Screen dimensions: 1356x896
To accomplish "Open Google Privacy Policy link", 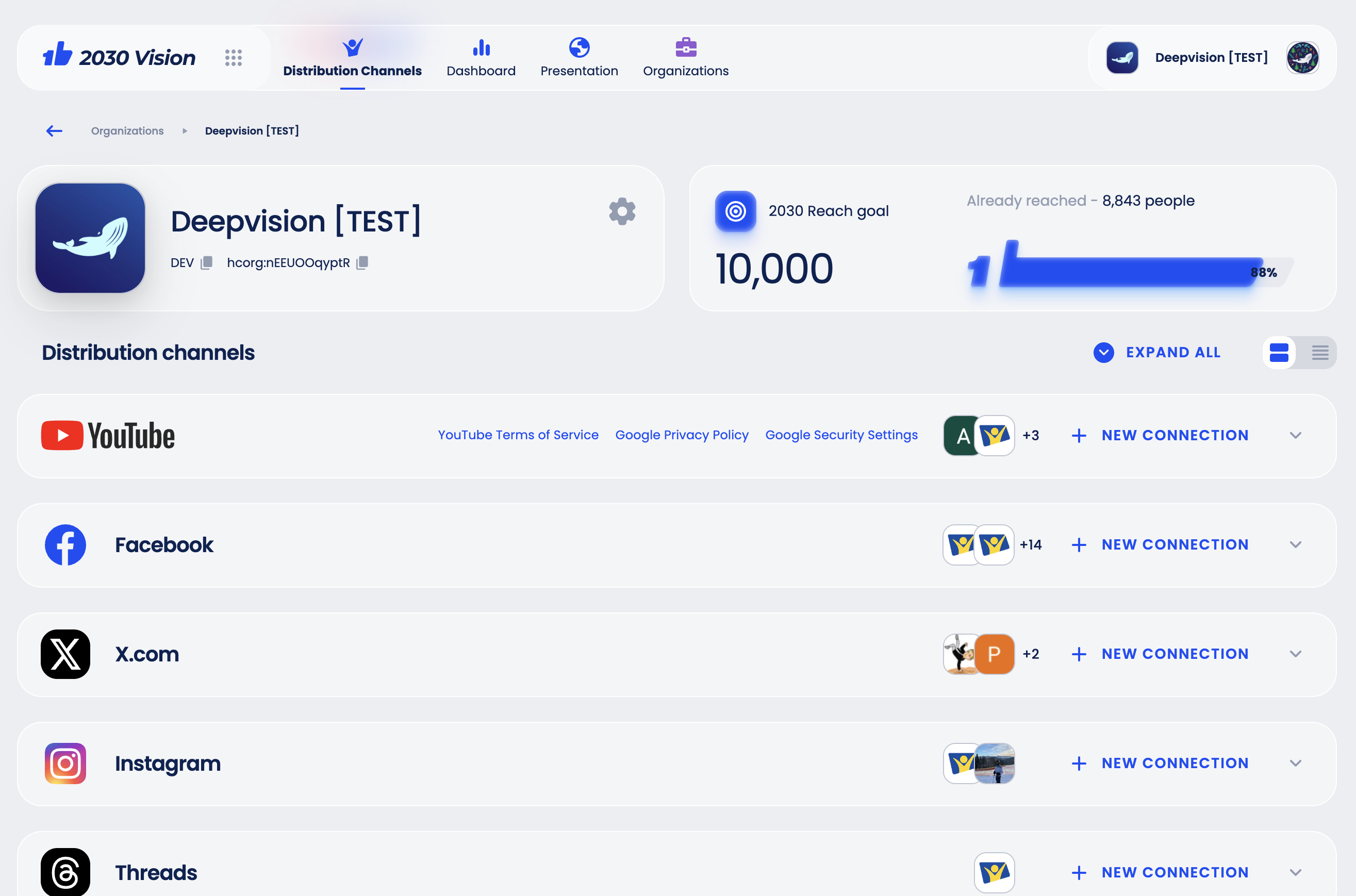I will click(x=682, y=436).
